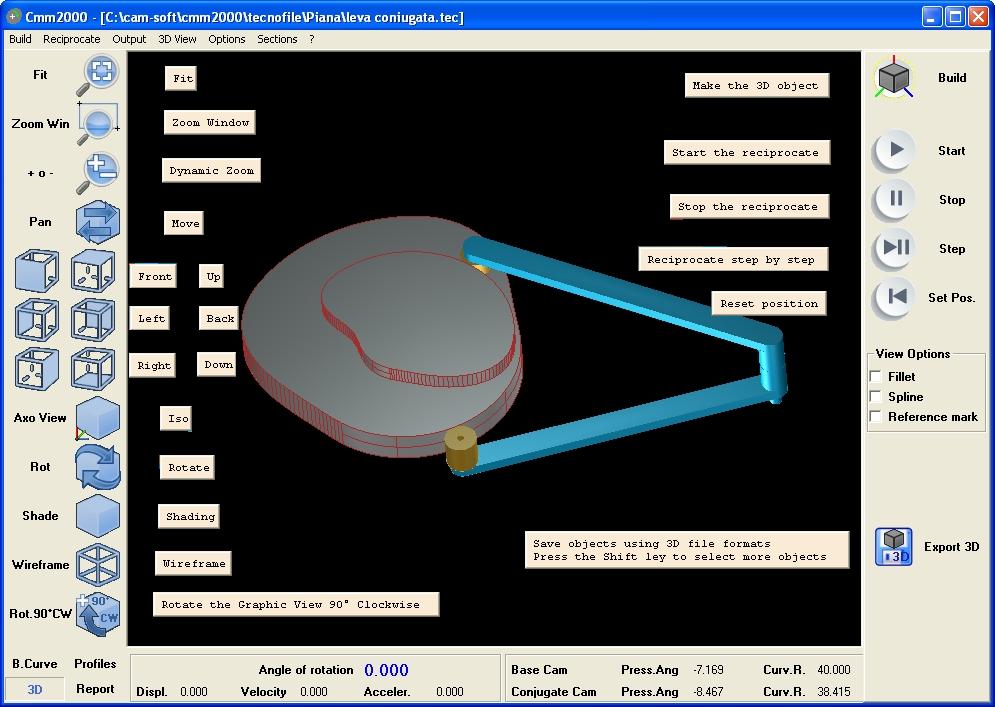995x707 pixels.
Task: Reset with the Set Pos. icon
Action: tap(894, 297)
